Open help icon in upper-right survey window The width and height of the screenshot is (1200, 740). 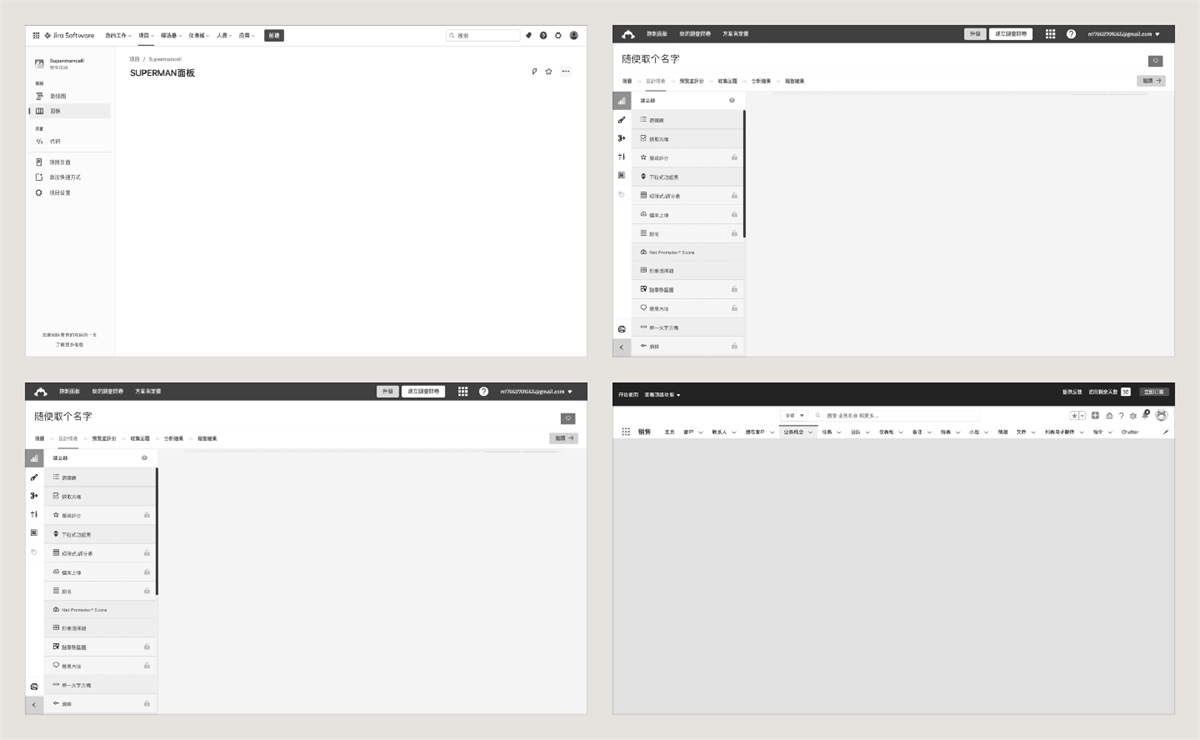1071,33
